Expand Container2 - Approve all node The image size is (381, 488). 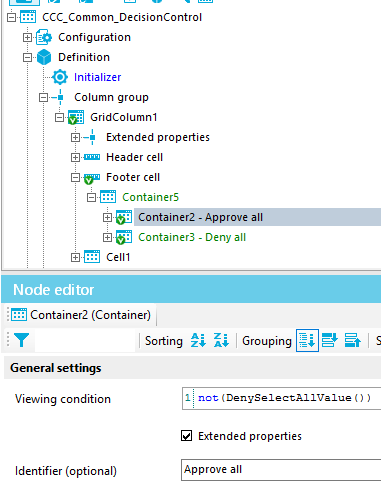107,217
